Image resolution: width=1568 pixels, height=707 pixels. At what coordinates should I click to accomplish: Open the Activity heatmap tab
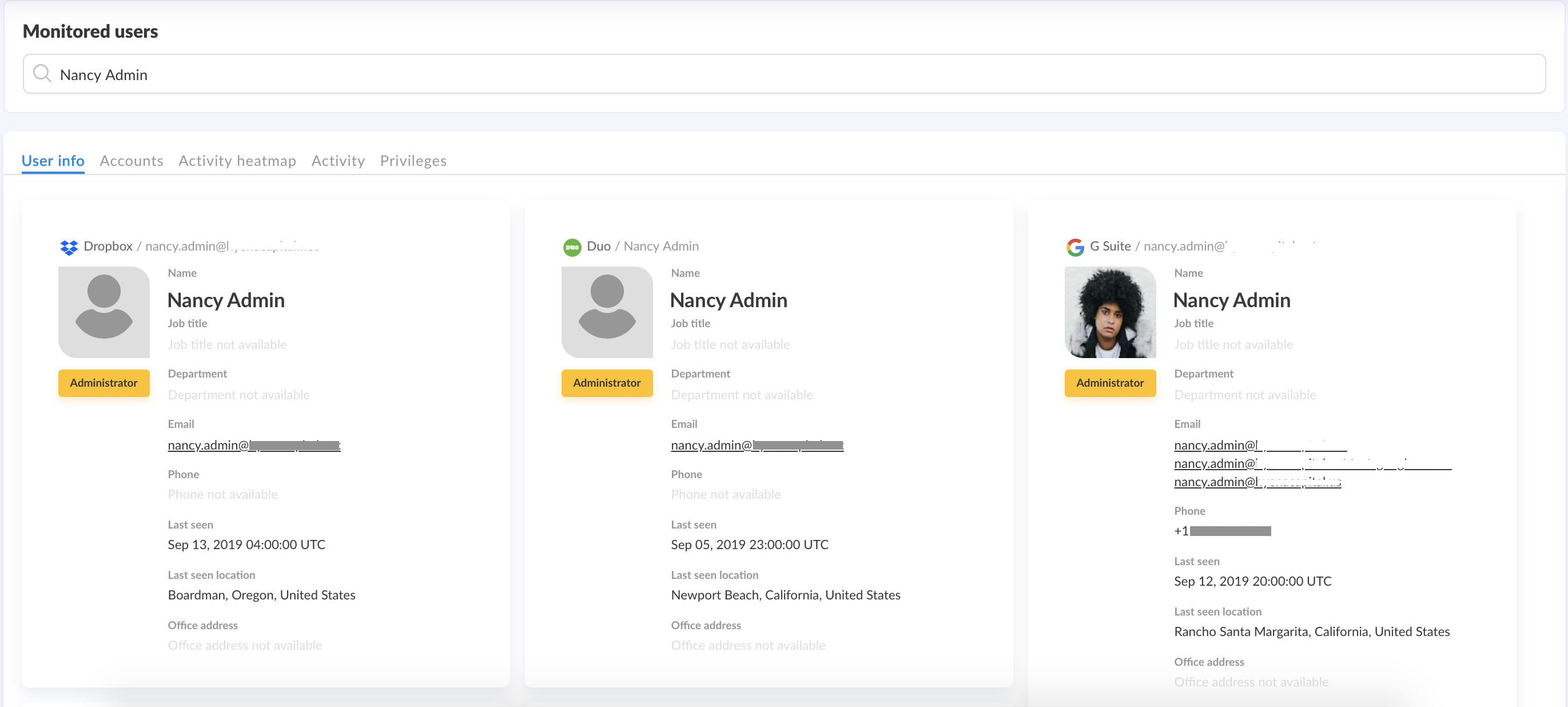pos(237,161)
